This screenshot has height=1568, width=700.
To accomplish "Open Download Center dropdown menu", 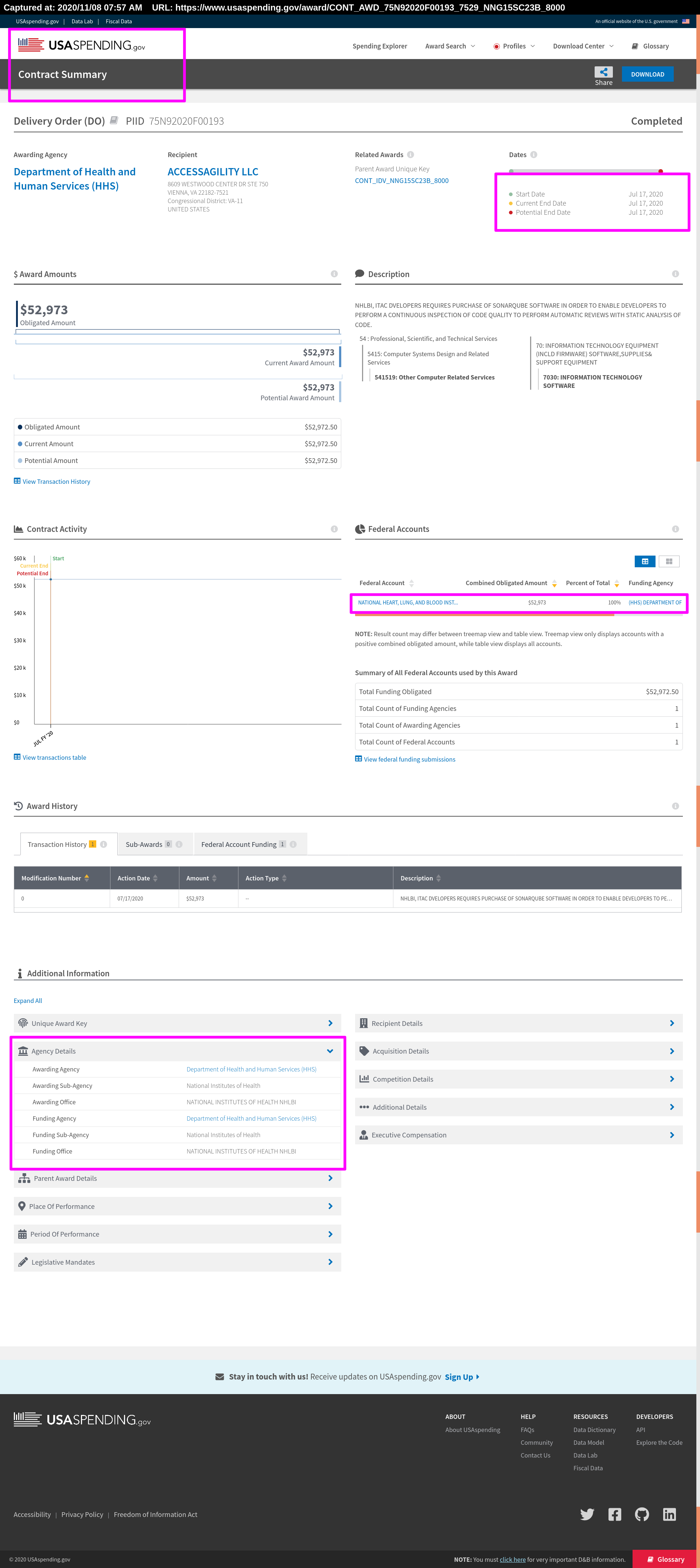I will (583, 46).
